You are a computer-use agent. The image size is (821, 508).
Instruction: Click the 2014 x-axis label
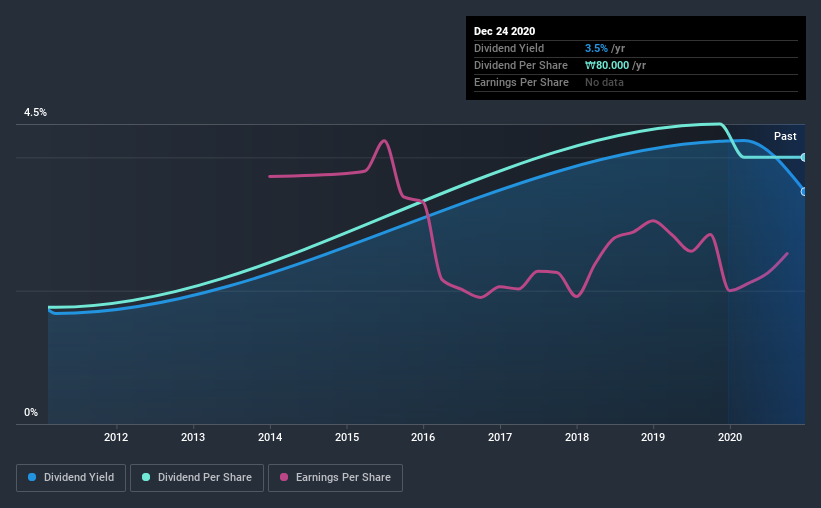[x=270, y=437]
